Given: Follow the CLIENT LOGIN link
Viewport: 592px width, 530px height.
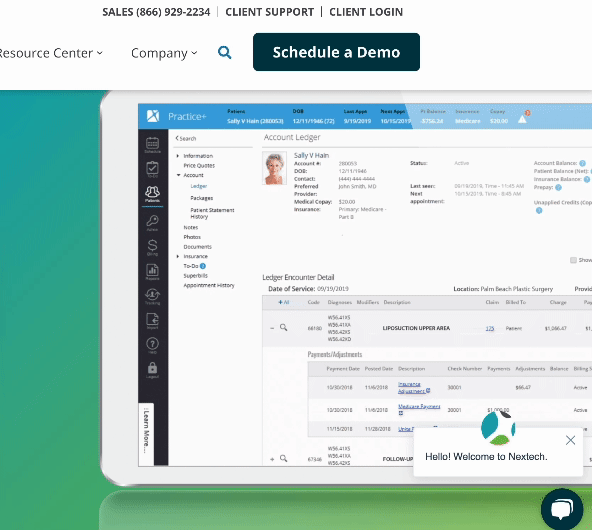Looking at the screenshot, I should click(366, 12).
